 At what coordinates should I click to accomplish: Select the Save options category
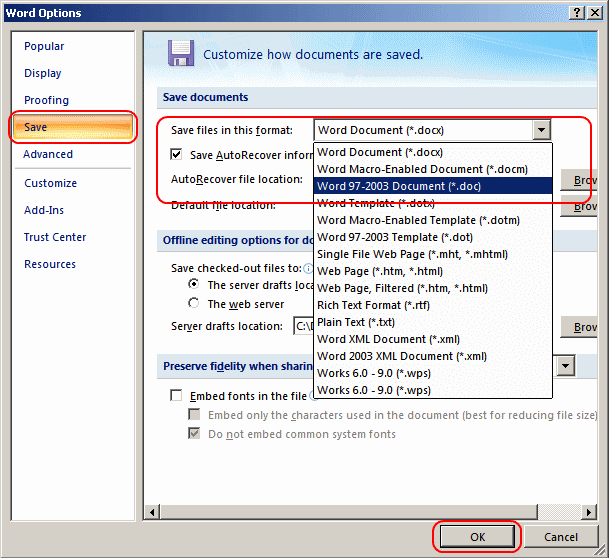pos(73,127)
